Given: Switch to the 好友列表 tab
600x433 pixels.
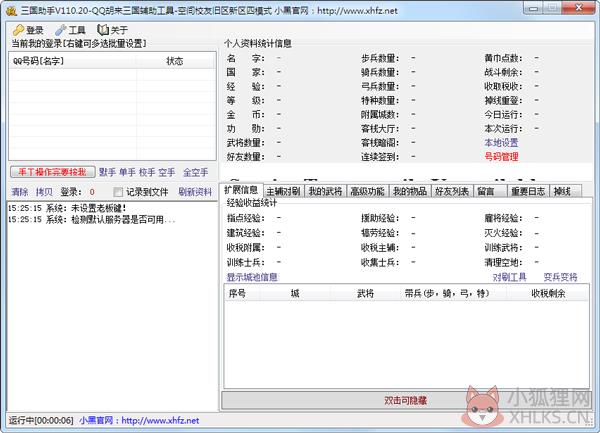Looking at the screenshot, I should coord(452,191).
